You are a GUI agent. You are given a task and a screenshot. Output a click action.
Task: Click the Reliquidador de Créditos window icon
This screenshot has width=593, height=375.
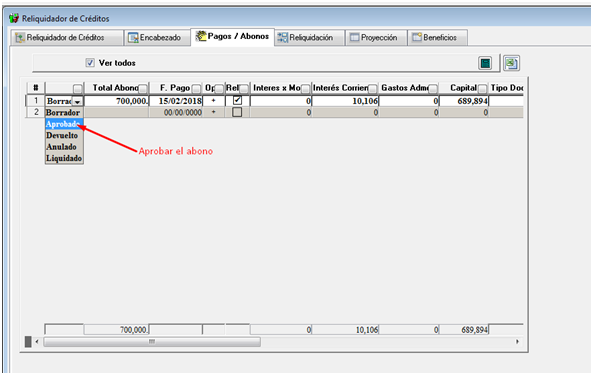pos(14,18)
